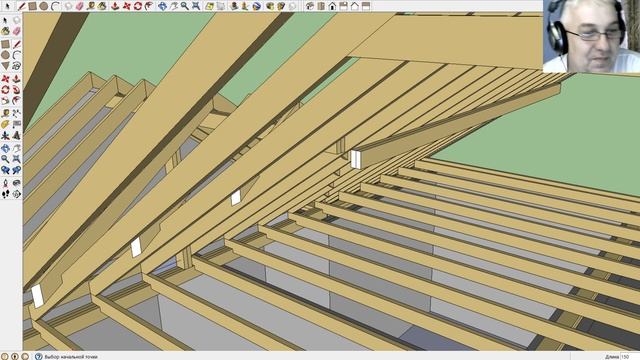Choose the Offset tool in top toolbar
The width and height of the screenshot is (640, 360).
(x=149, y=6)
